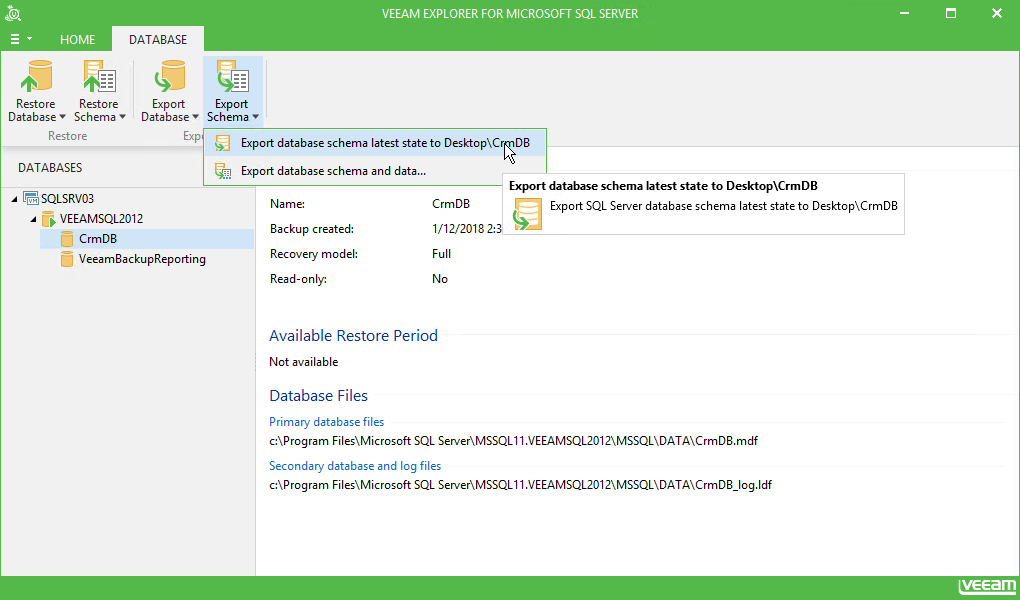This screenshot has height=600, width=1020.
Task: Click the Secondary database and log files heading
Action: 355,466
